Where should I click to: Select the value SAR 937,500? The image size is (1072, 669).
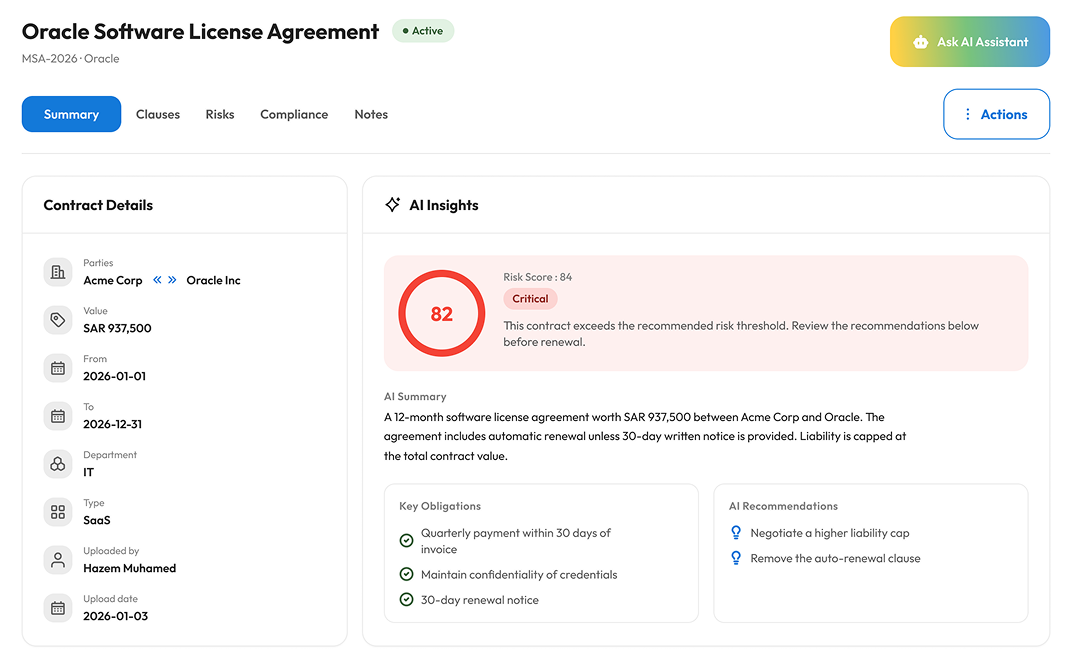coord(118,328)
